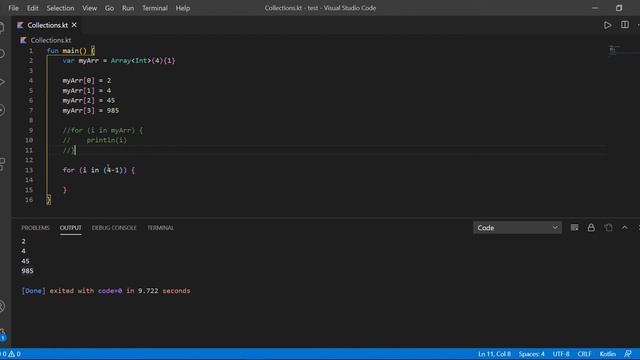
Task: Click line number 13 in gutter
Action: tap(29, 170)
